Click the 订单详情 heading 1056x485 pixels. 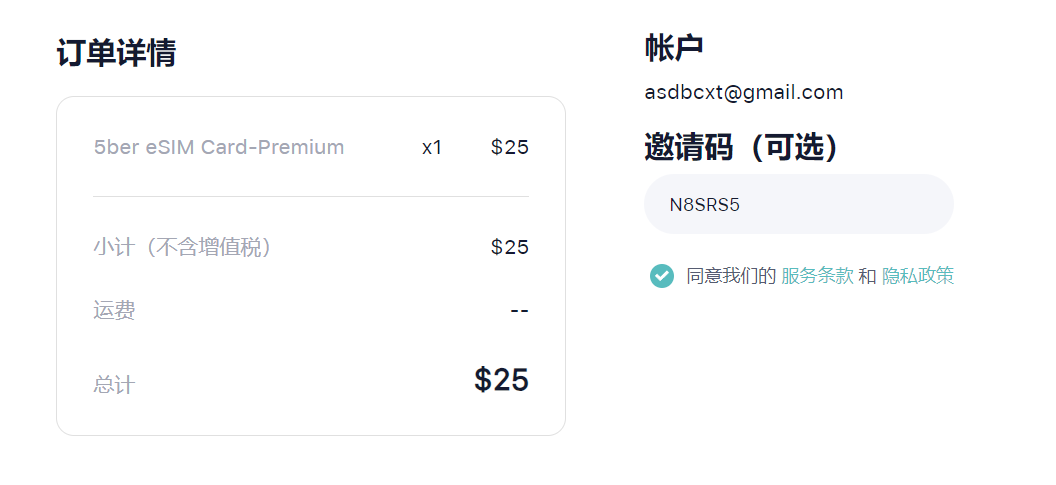(x=116, y=53)
